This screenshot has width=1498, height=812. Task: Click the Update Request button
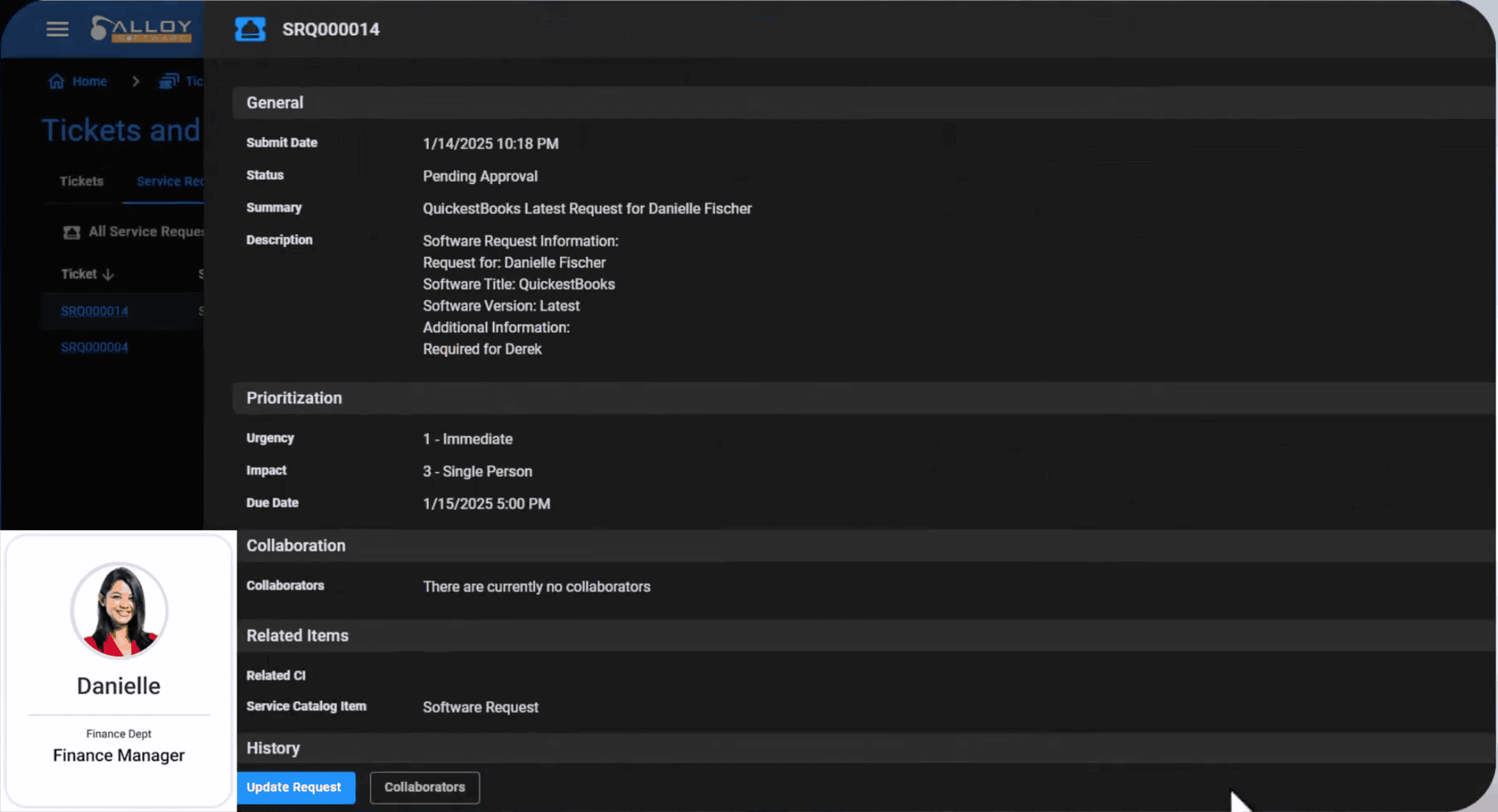(x=296, y=788)
